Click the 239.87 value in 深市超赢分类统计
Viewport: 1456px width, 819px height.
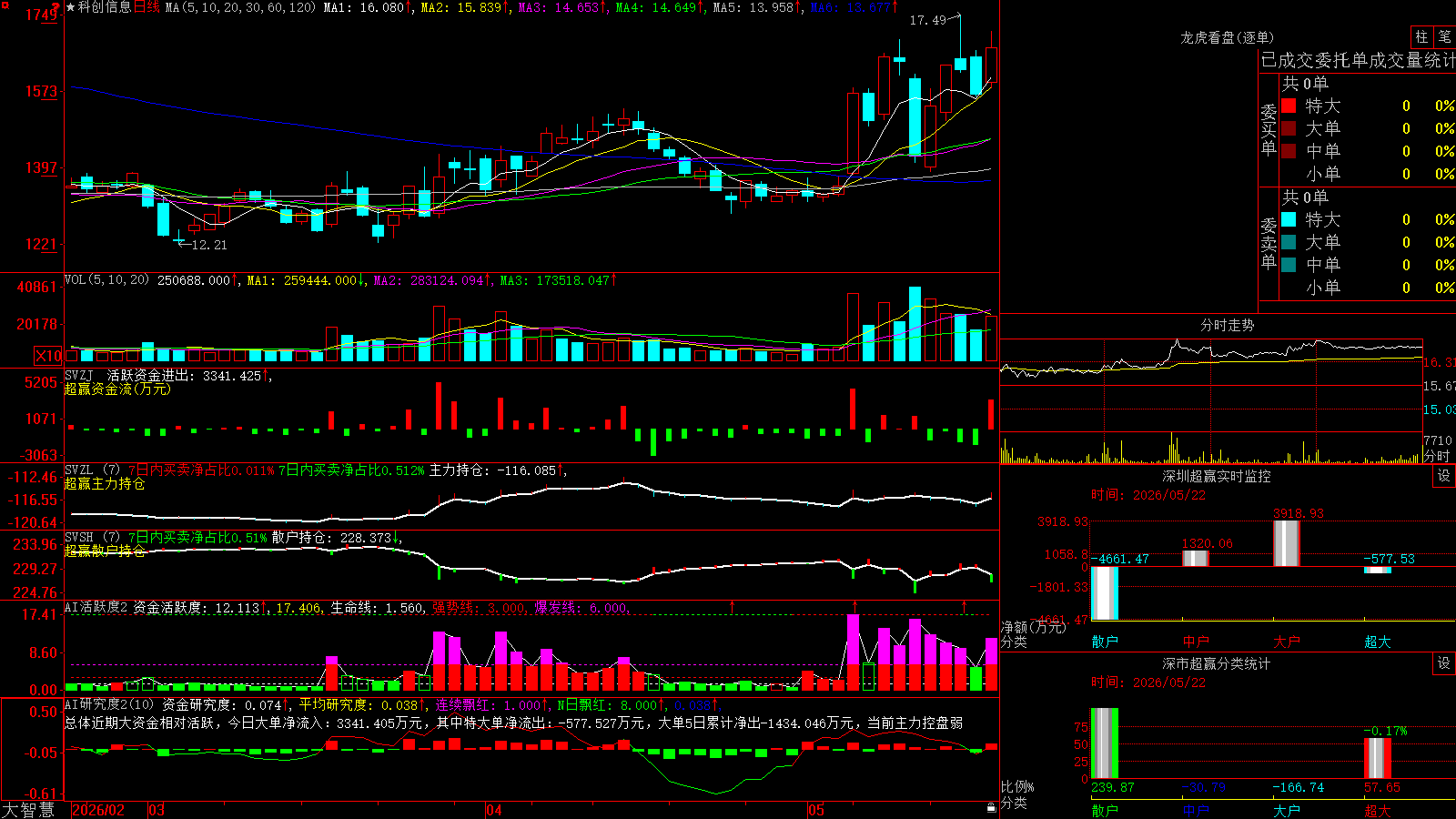pyautogui.click(x=1113, y=787)
